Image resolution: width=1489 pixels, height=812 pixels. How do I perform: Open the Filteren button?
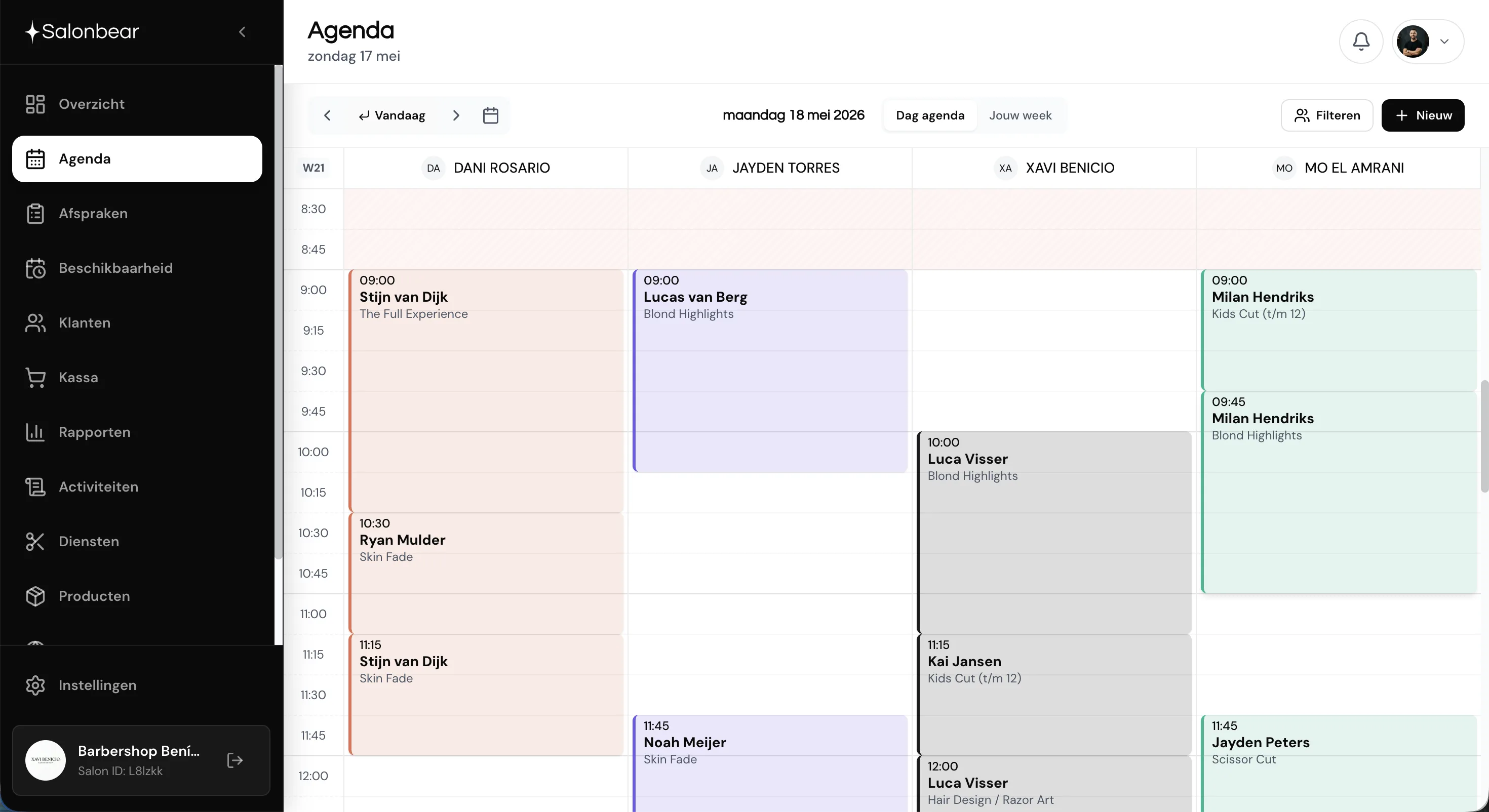click(x=1326, y=115)
